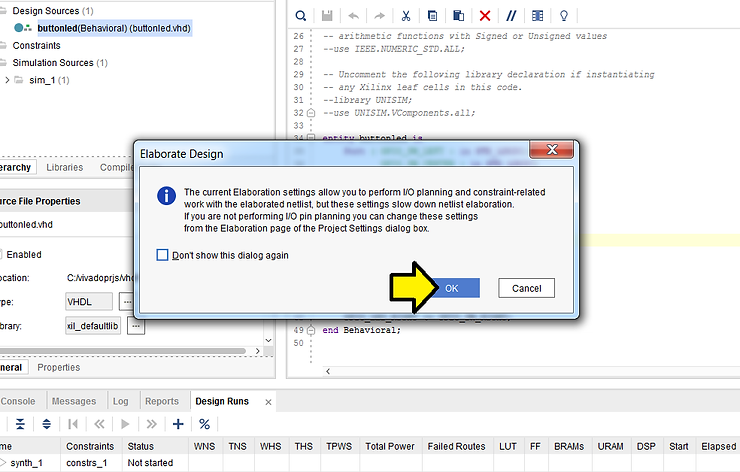Click the first run skip-back icon
The width and height of the screenshot is (740, 472).
pyautogui.click(x=73, y=424)
